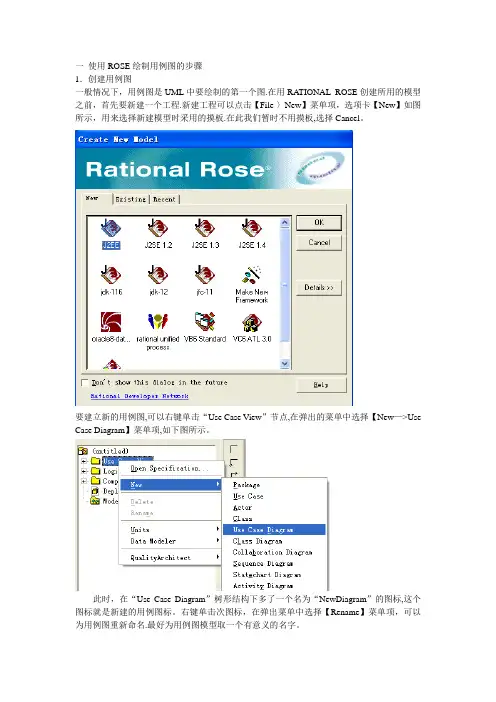Viewport: 496px width, 702px height.
Task: Select the J2SE 1.4 framework icon
Action: coord(252,228)
